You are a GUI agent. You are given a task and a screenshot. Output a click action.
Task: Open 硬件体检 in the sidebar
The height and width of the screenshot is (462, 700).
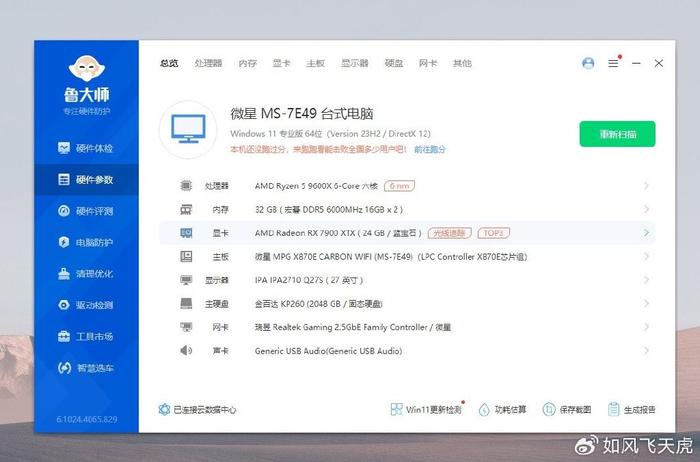85,148
